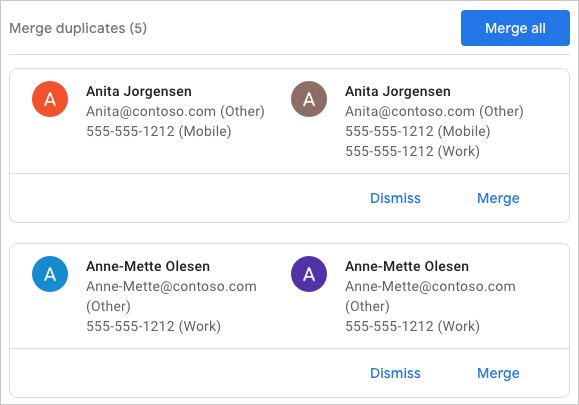
Task: Click the first contact's 555-555-1212 (Mobile) number
Action: click(159, 131)
